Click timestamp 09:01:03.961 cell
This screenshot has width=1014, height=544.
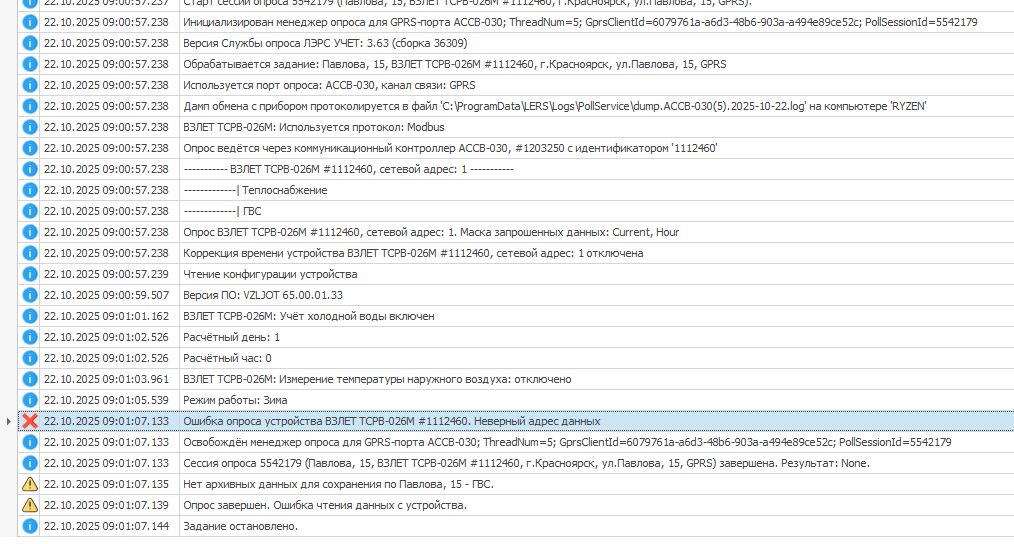tap(106, 379)
